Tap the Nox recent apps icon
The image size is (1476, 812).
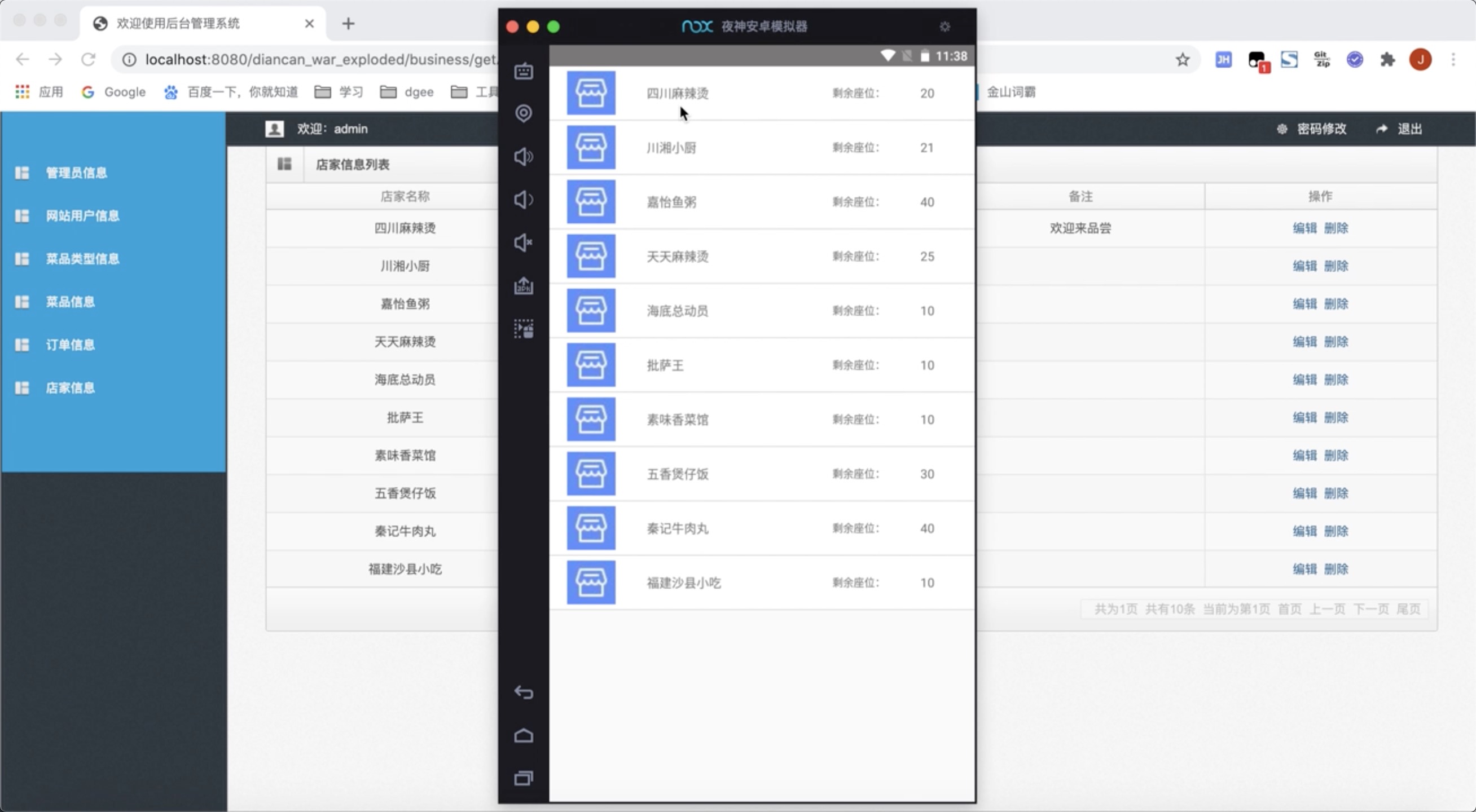(x=523, y=778)
